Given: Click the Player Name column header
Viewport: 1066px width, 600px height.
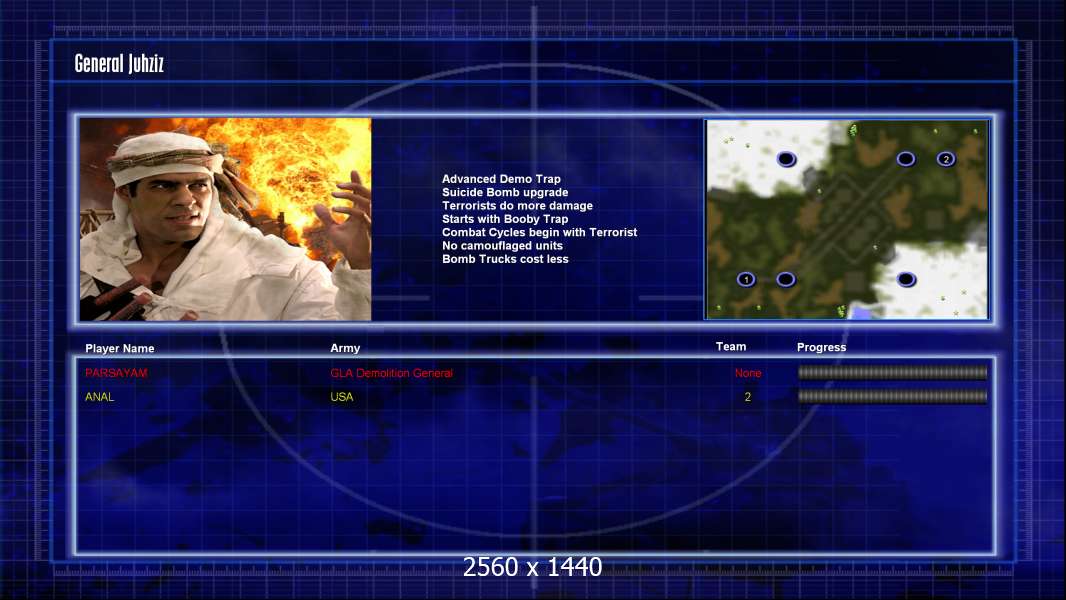Looking at the screenshot, I should [x=120, y=348].
